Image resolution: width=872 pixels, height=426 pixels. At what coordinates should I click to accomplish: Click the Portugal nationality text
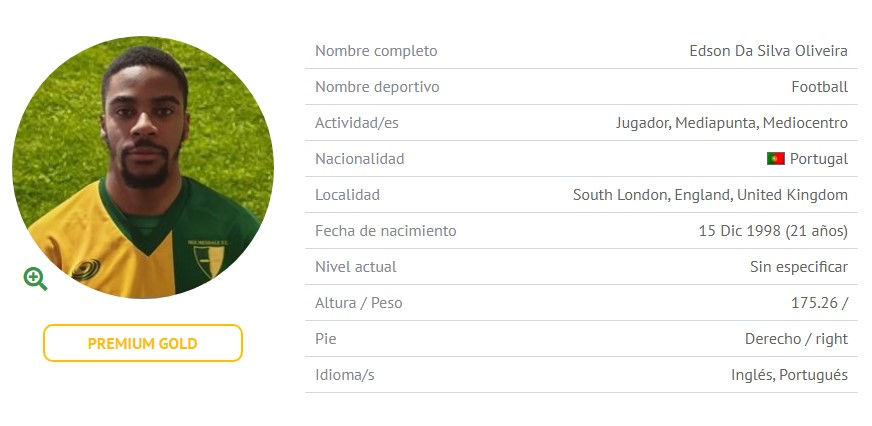819,159
